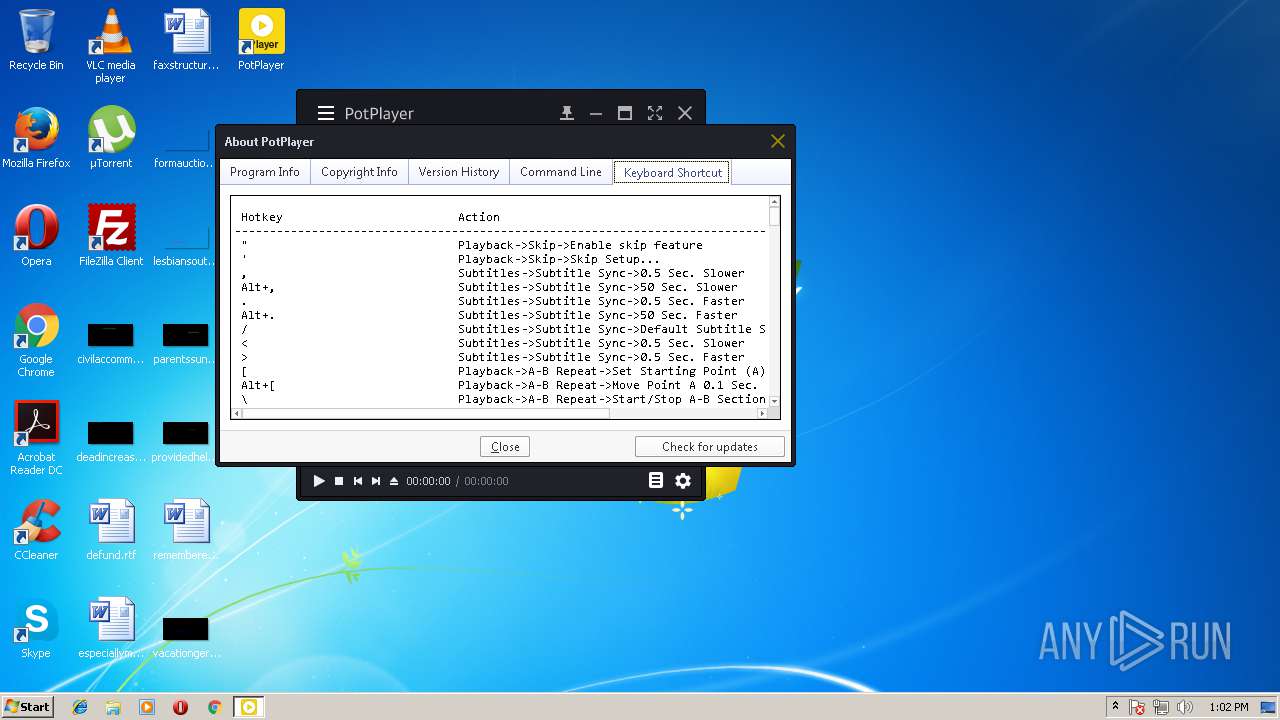The width and height of the screenshot is (1280, 720).
Task: Switch to the Copyright Info tab
Action: pos(359,172)
